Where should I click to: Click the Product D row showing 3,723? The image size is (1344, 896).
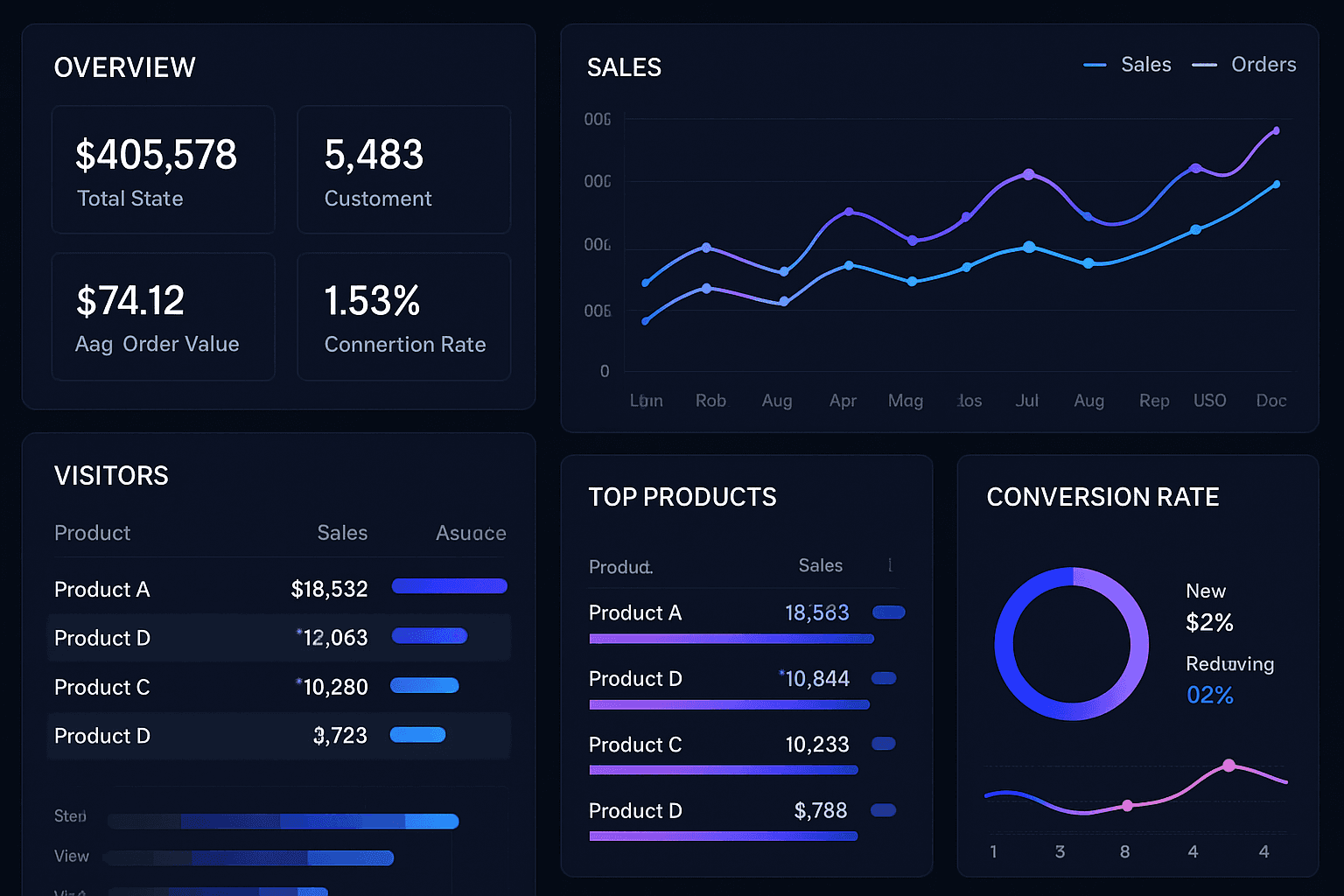tap(278, 736)
